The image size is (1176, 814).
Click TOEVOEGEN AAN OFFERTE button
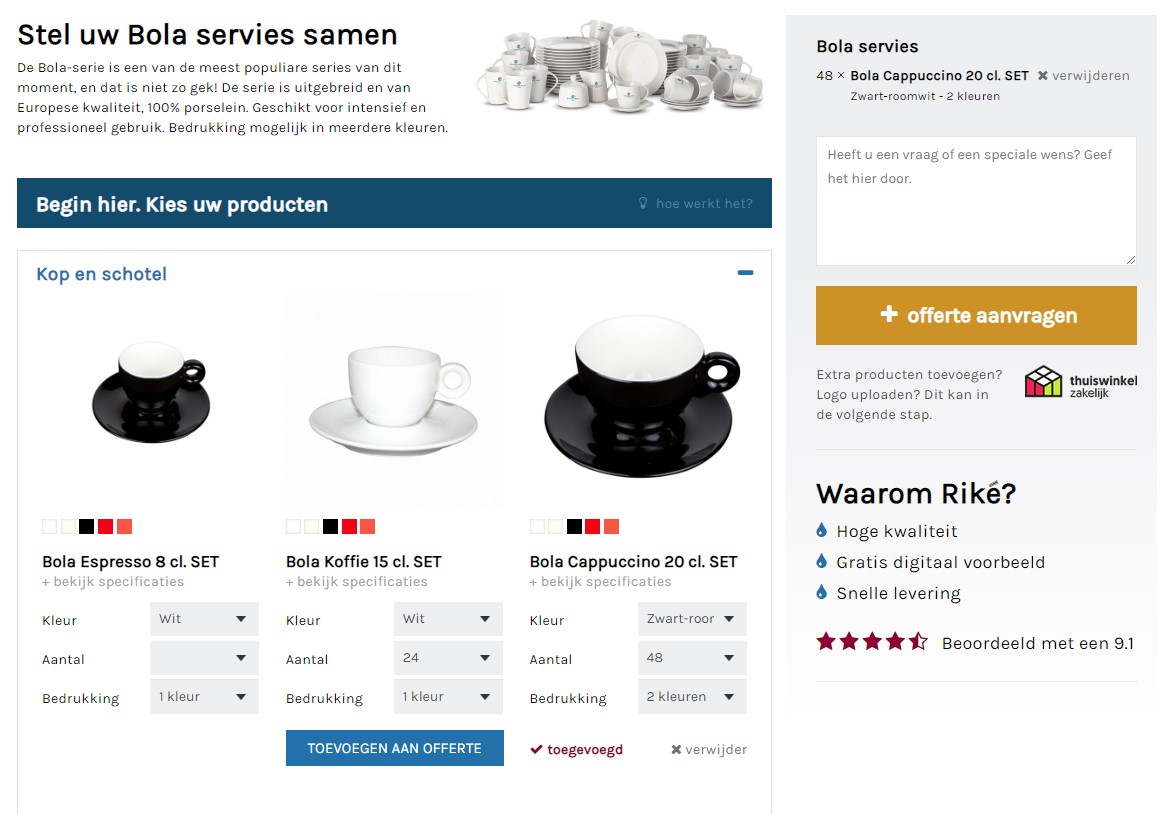[x=394, y=748]
